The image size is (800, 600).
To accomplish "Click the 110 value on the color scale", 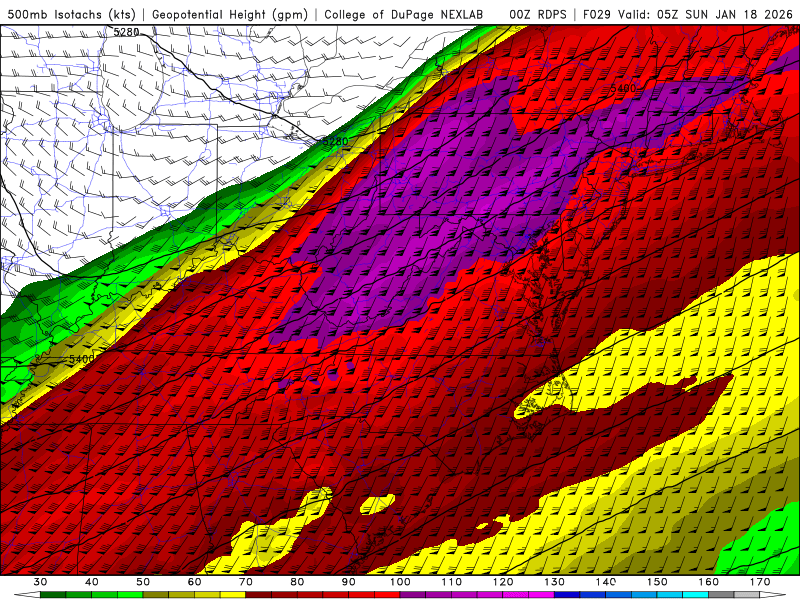I will point(452,582).
